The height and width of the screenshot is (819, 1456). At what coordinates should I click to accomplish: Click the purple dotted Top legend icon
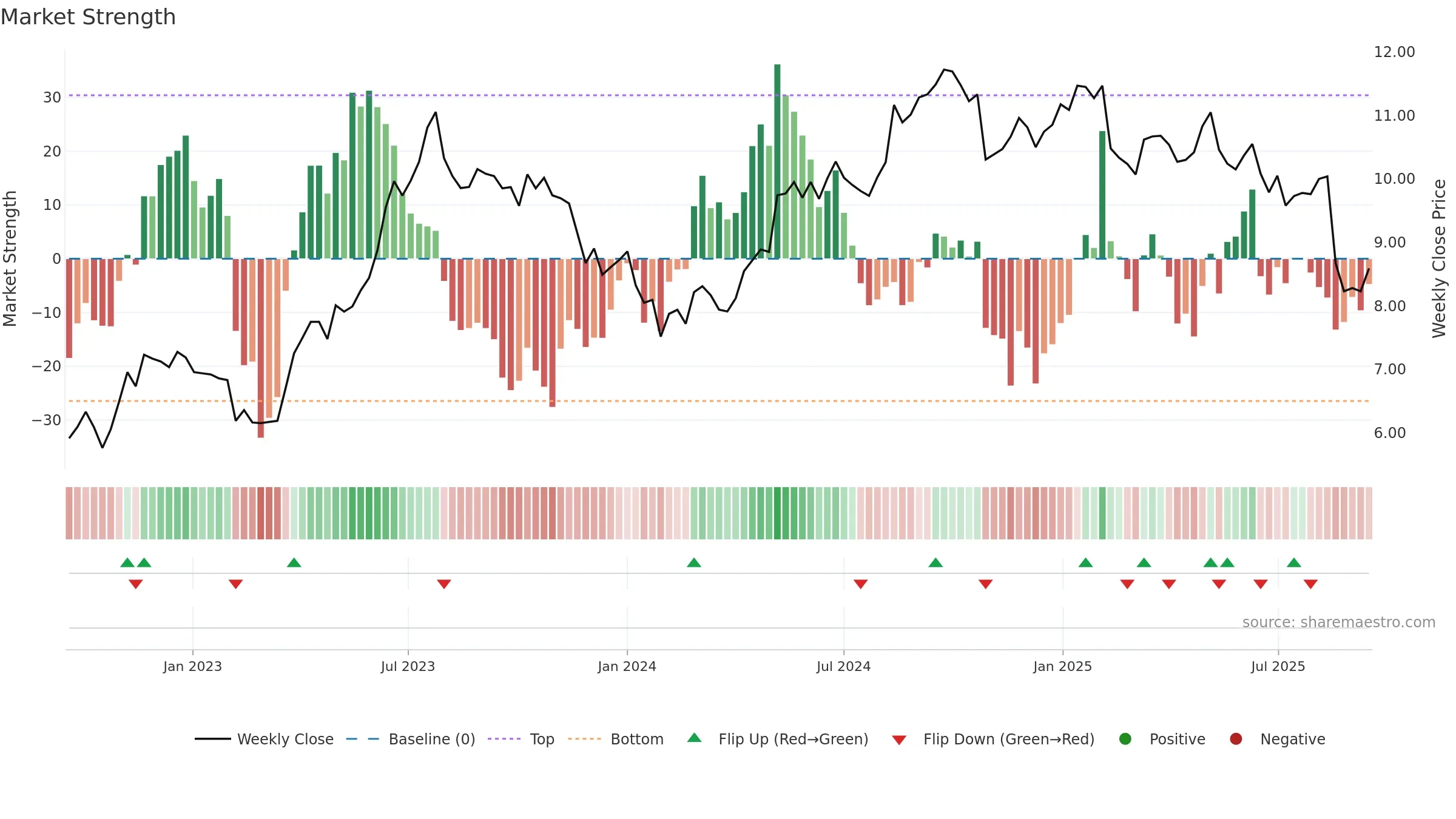(x=504, y=739)
